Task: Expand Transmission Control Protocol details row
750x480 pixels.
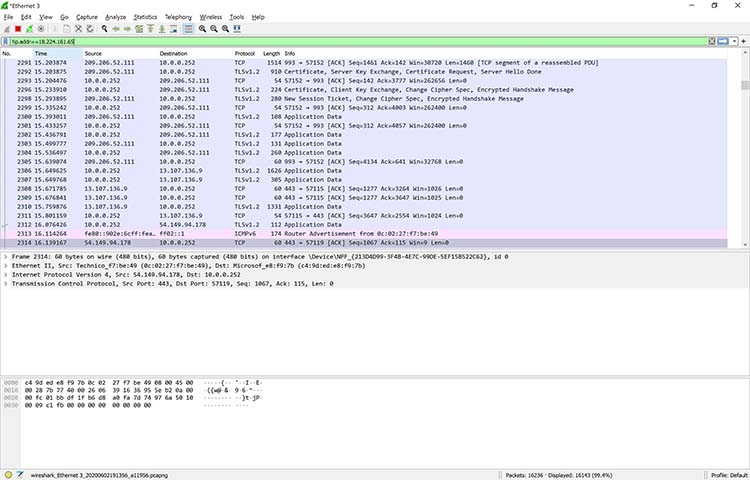Action: click(x=5, y=284)
